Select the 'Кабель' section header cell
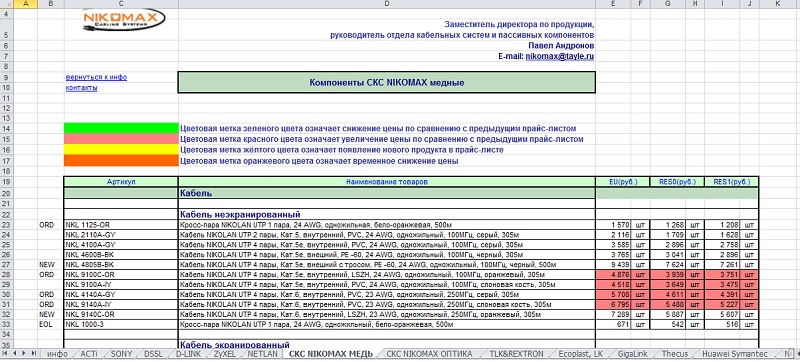 pos(387,193)
